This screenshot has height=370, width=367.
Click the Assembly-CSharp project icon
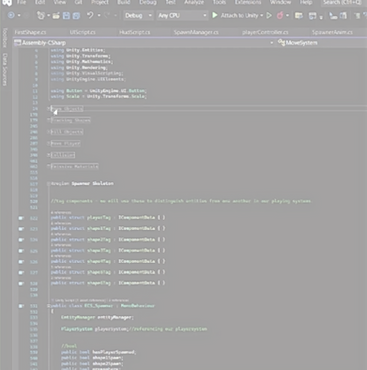click(x=17, y=43)
